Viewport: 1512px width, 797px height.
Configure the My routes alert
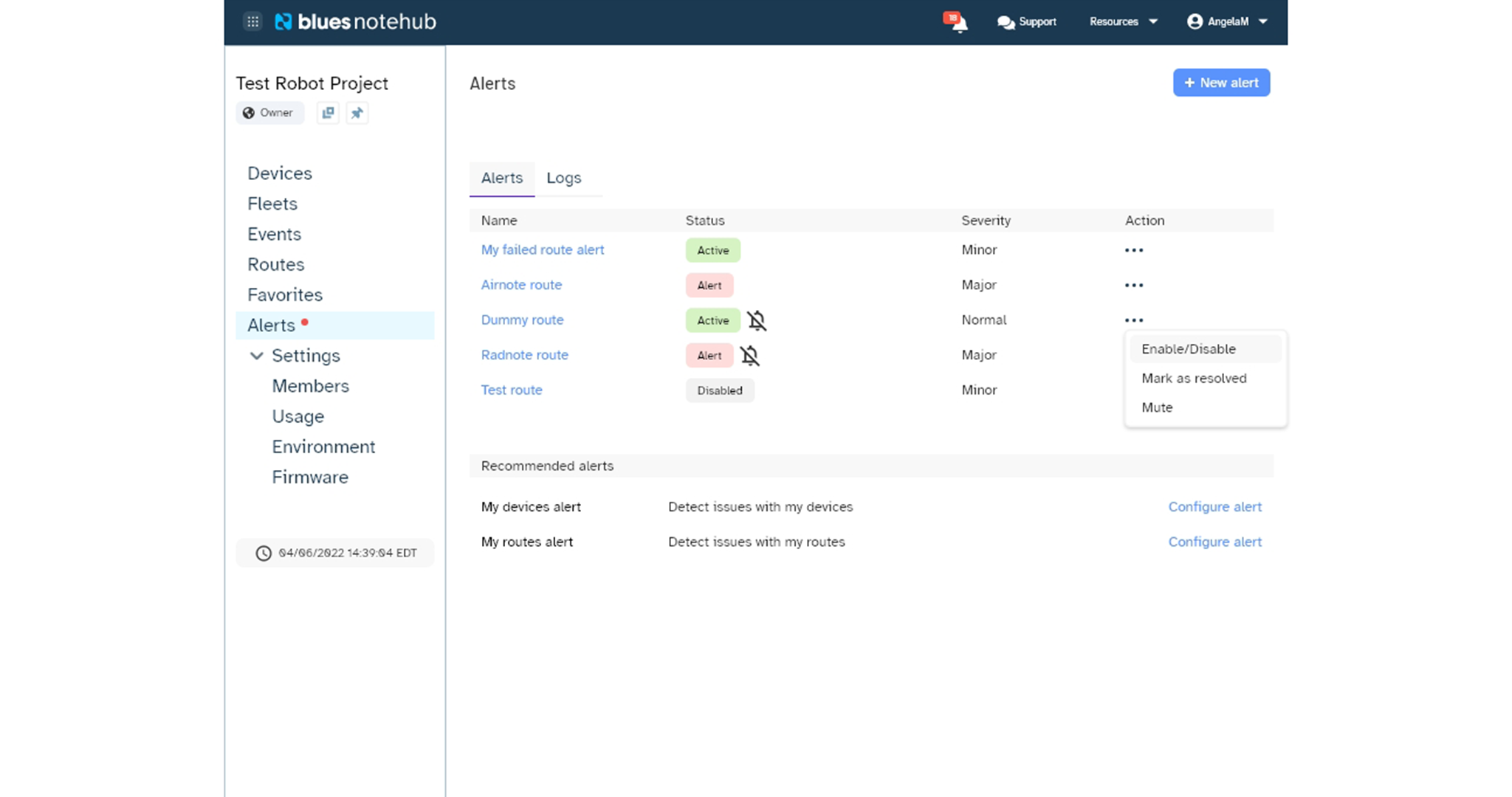[x=1214, y=542]
